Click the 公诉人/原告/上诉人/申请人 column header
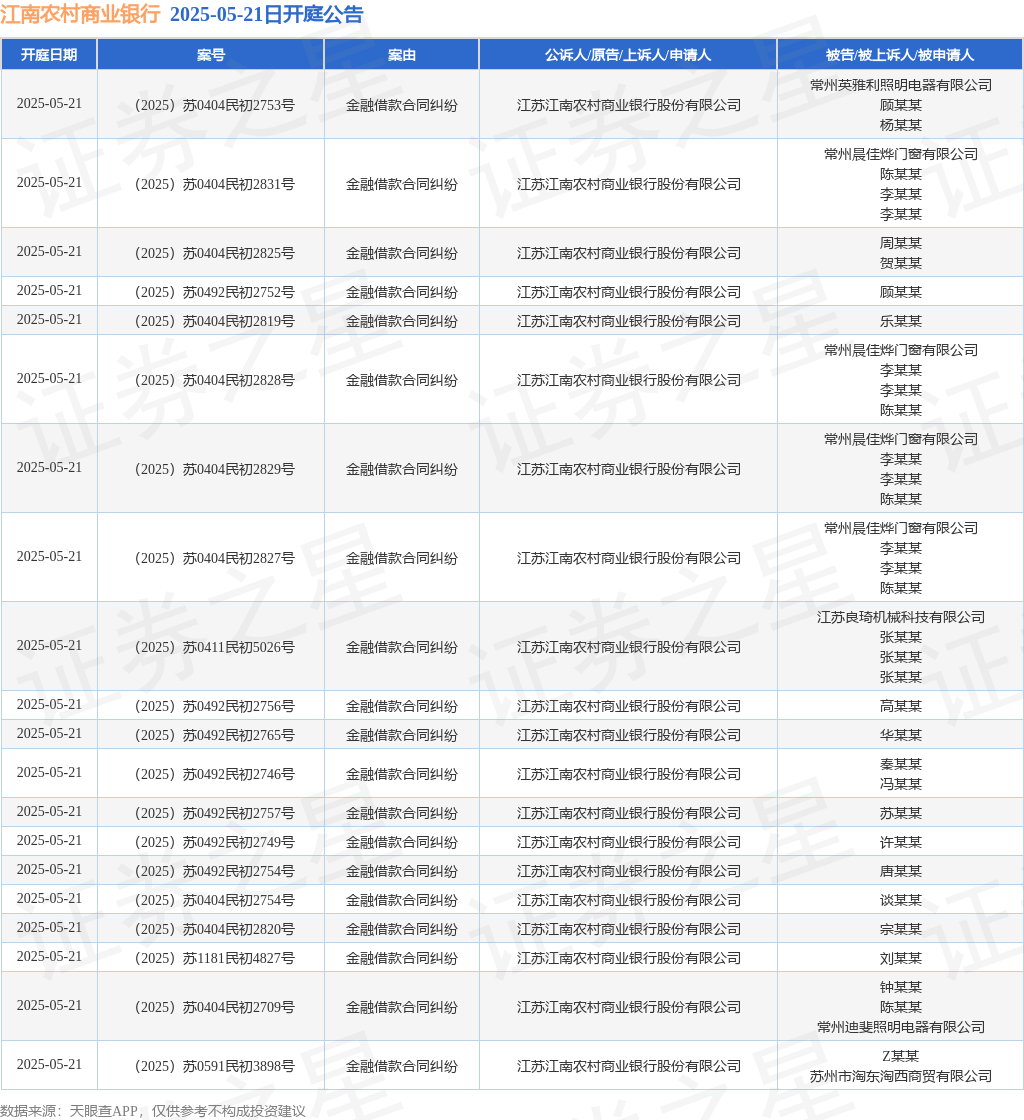Image resolution: width=1024 pixels, height=1120 pixels. [x=628, y=55]
